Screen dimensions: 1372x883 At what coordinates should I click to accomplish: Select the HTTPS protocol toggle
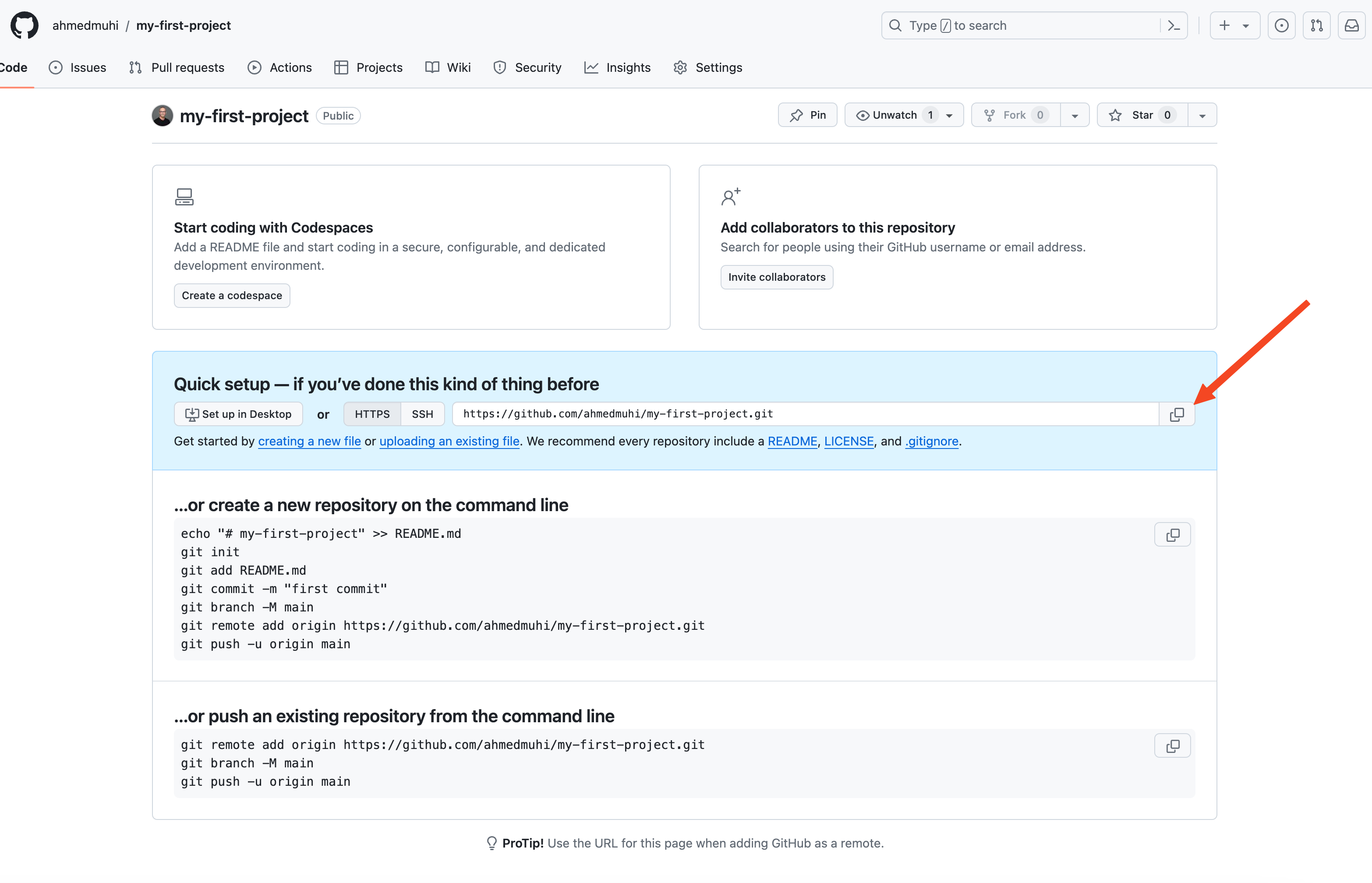[x=372, y=414]
